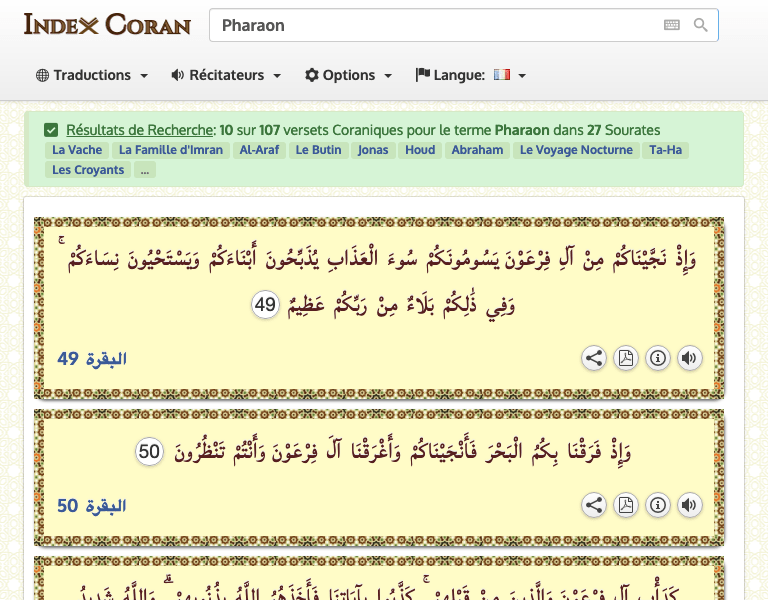Viewport: 768px width, 600px height.
Task: Show info for verse 50
Action: coord(657,506)
